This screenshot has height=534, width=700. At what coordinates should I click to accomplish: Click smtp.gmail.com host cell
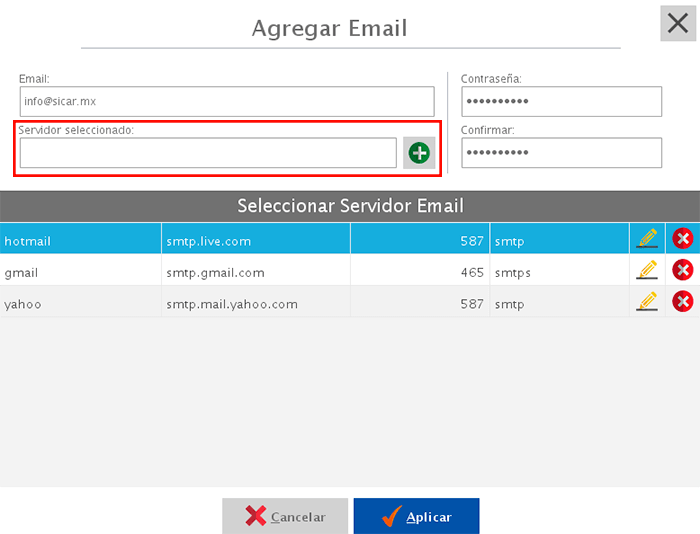click(x=255, y=272)
